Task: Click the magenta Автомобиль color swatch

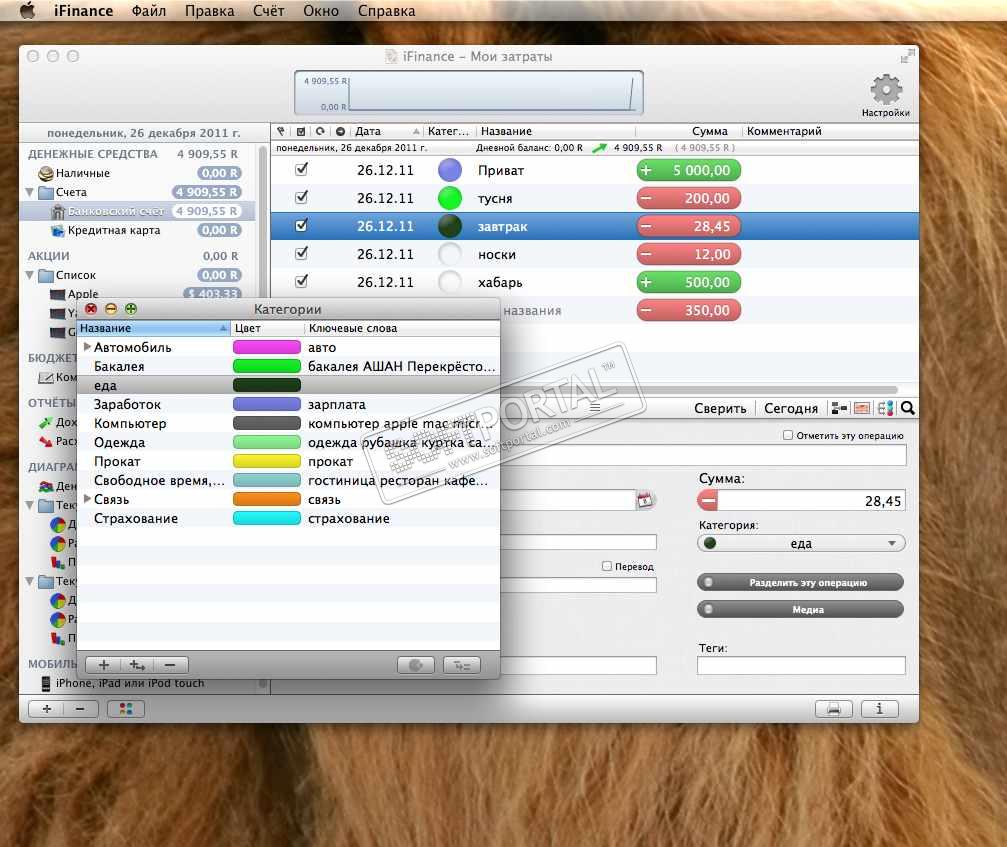Action: tap(267, 347)
